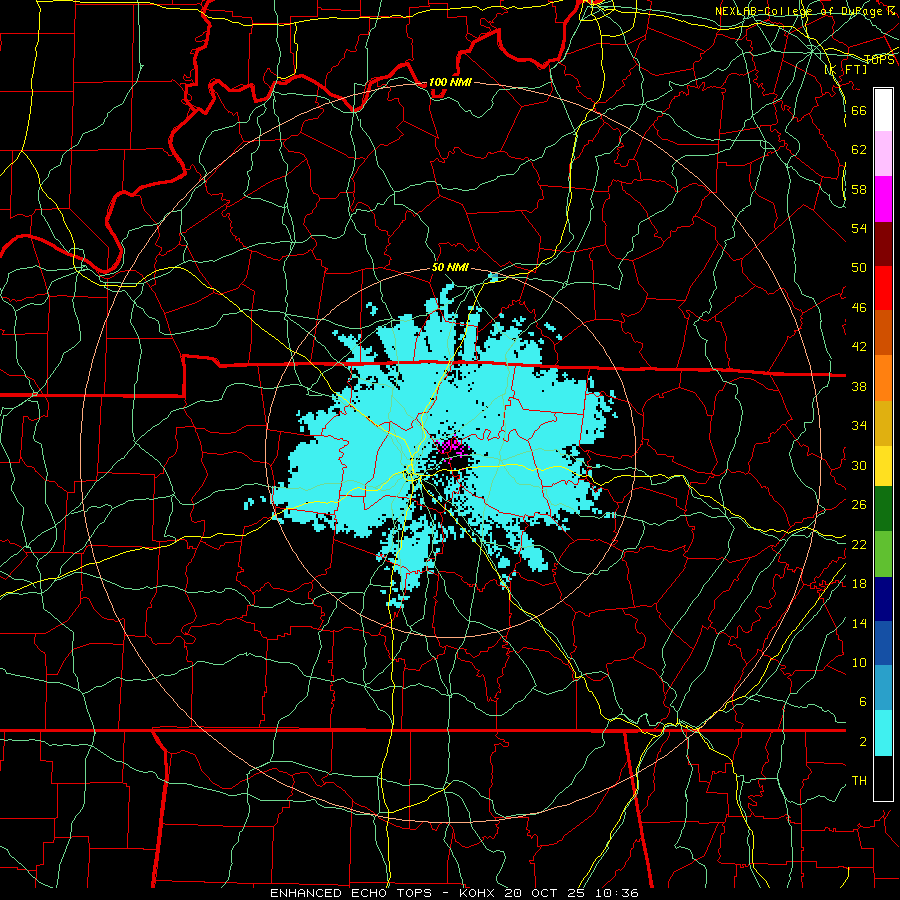Select the 58 legend value
The height and width of the screenshot is (900, 900).
(x=859, y=189)
